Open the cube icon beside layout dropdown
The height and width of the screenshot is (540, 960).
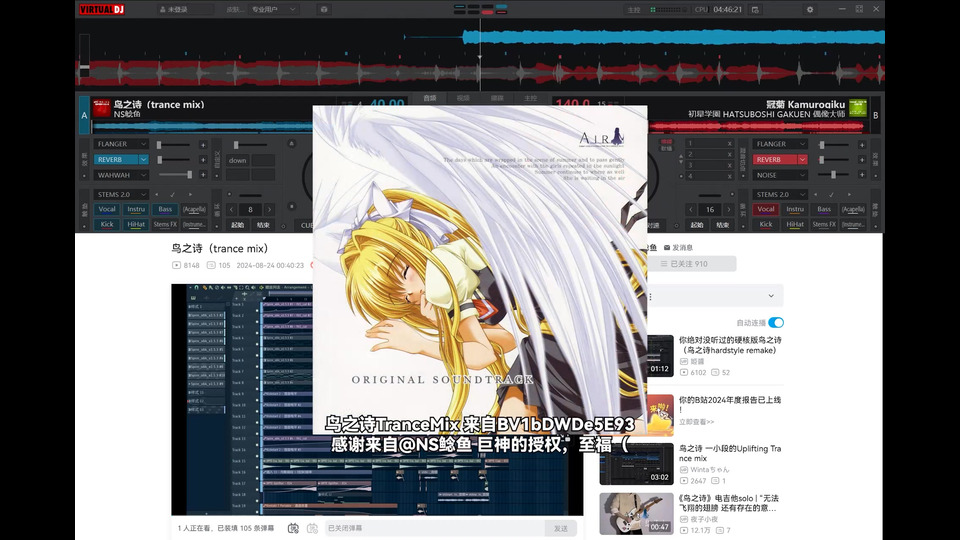(324, 9)
